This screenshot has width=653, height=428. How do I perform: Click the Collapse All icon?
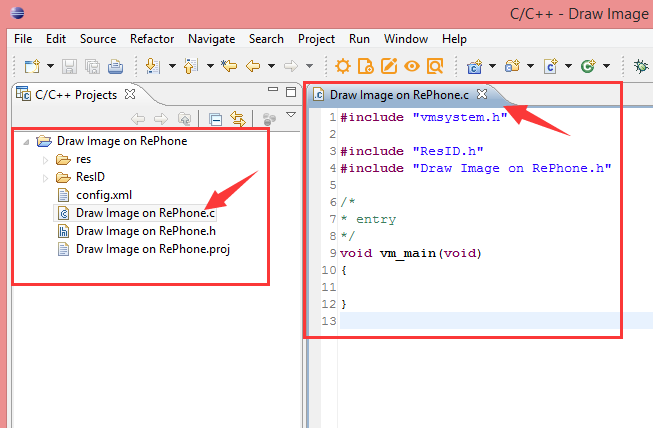tap(215, 119)
